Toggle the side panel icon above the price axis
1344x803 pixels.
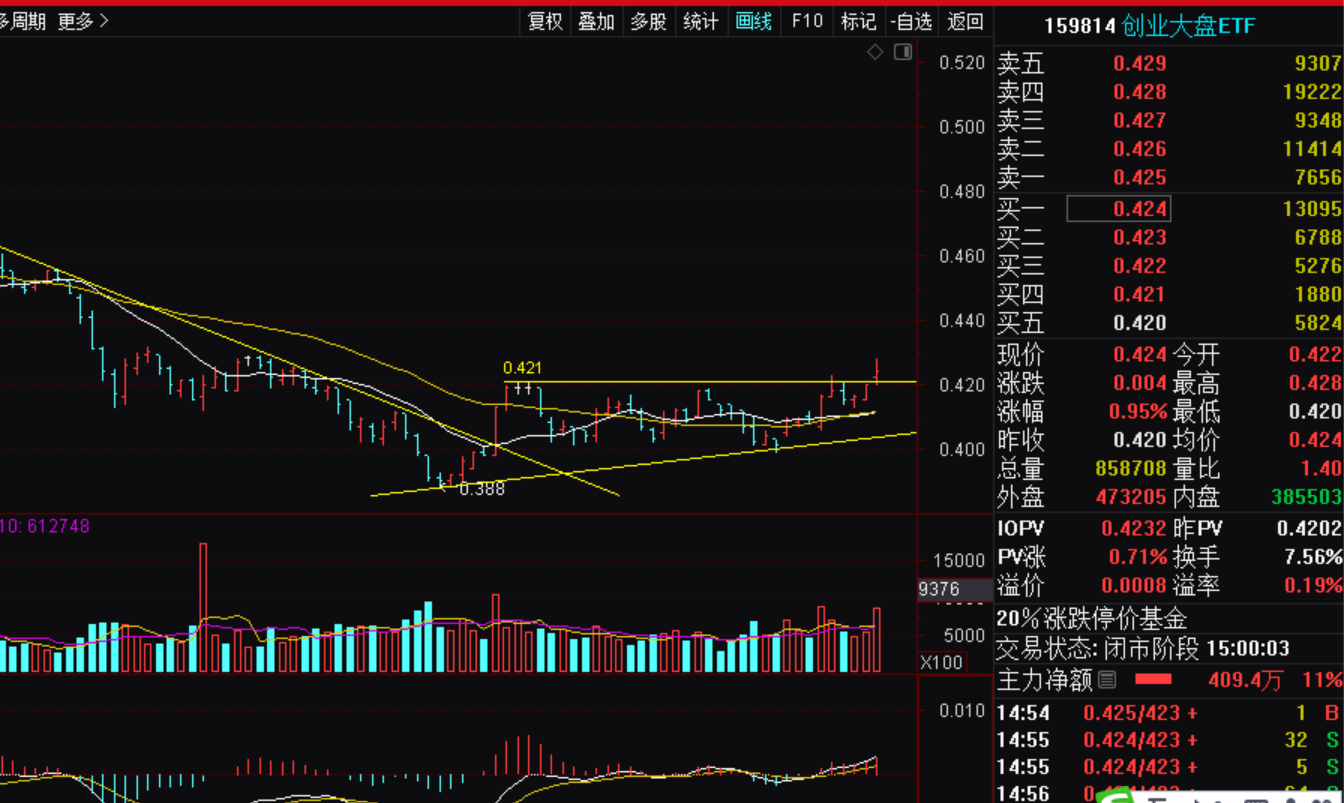click(903, 52)
